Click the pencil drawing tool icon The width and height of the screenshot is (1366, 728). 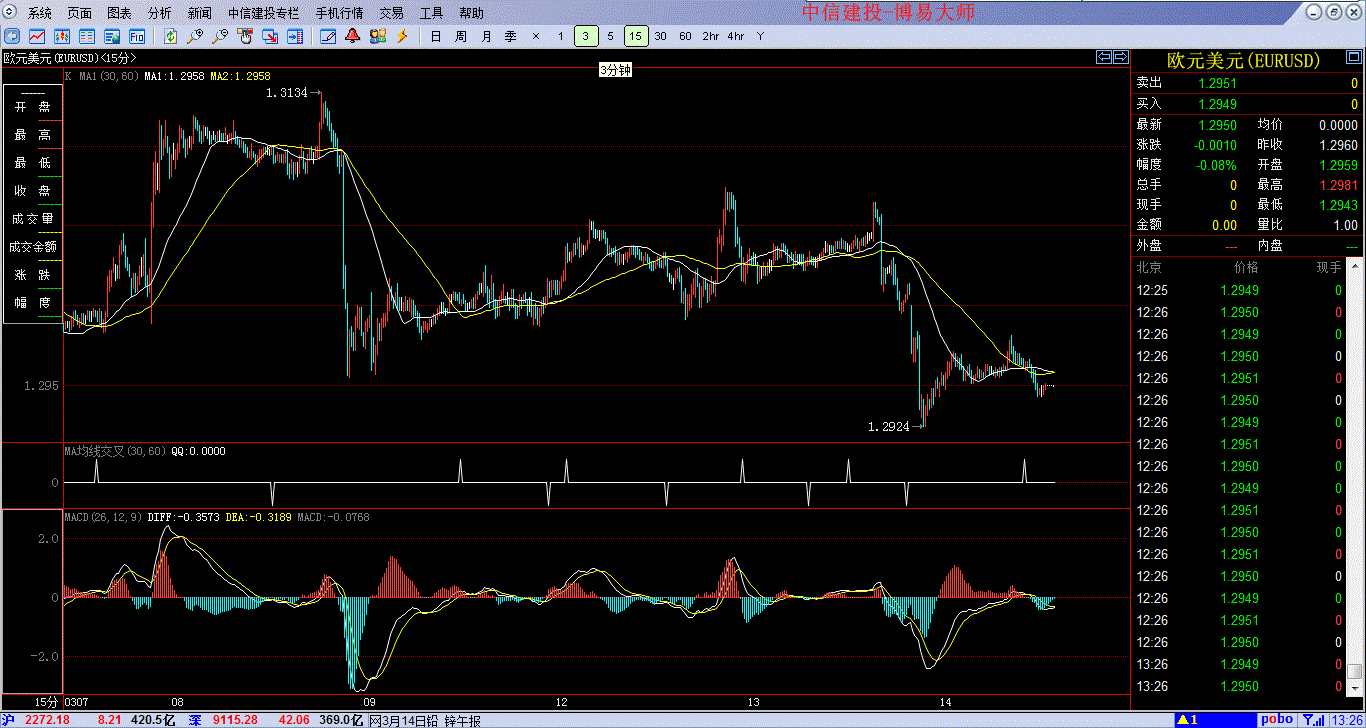click(x=328, y=37)
